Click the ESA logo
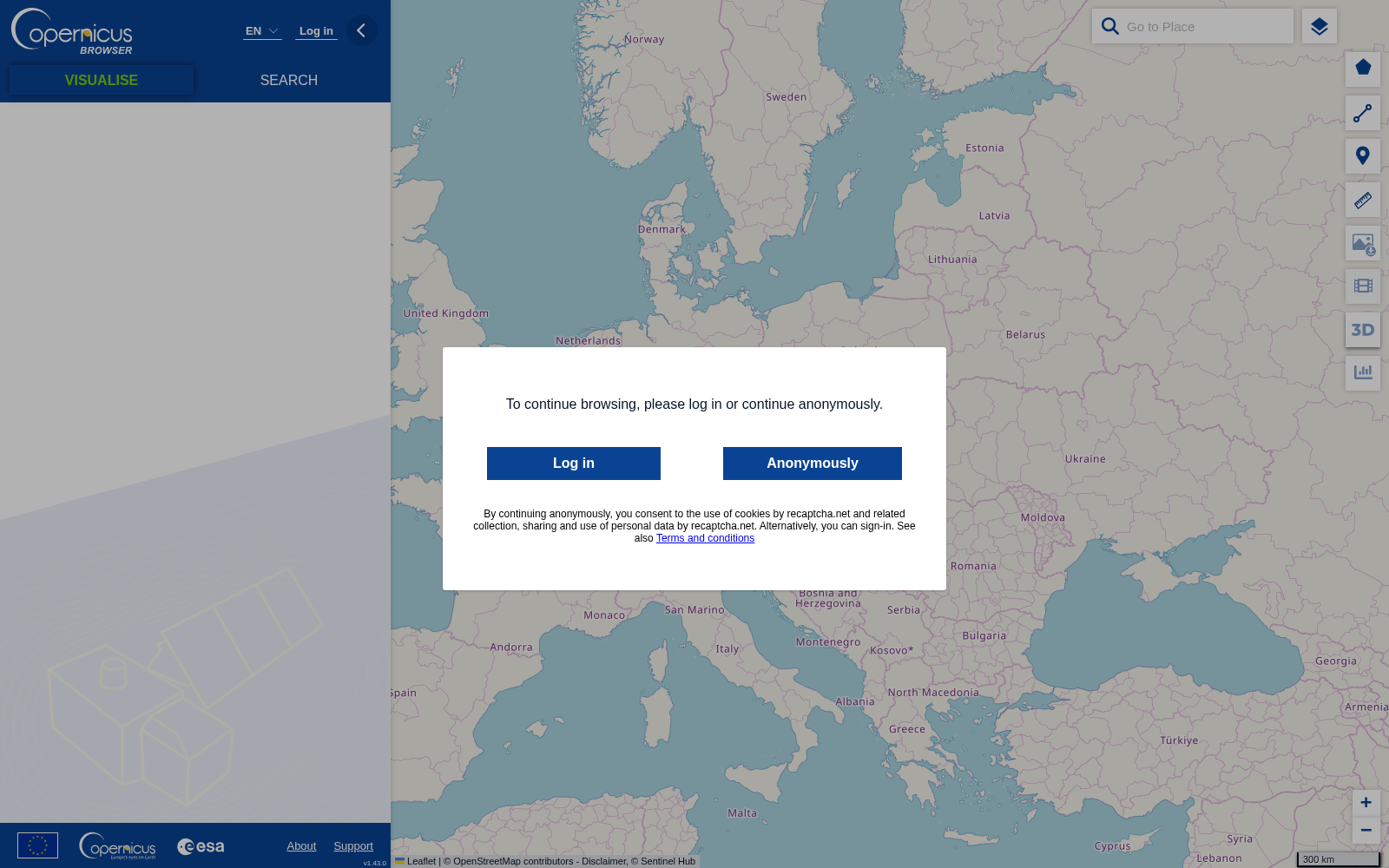The width and height of the screenshot is (1389, 868). [x=201, y=846]
